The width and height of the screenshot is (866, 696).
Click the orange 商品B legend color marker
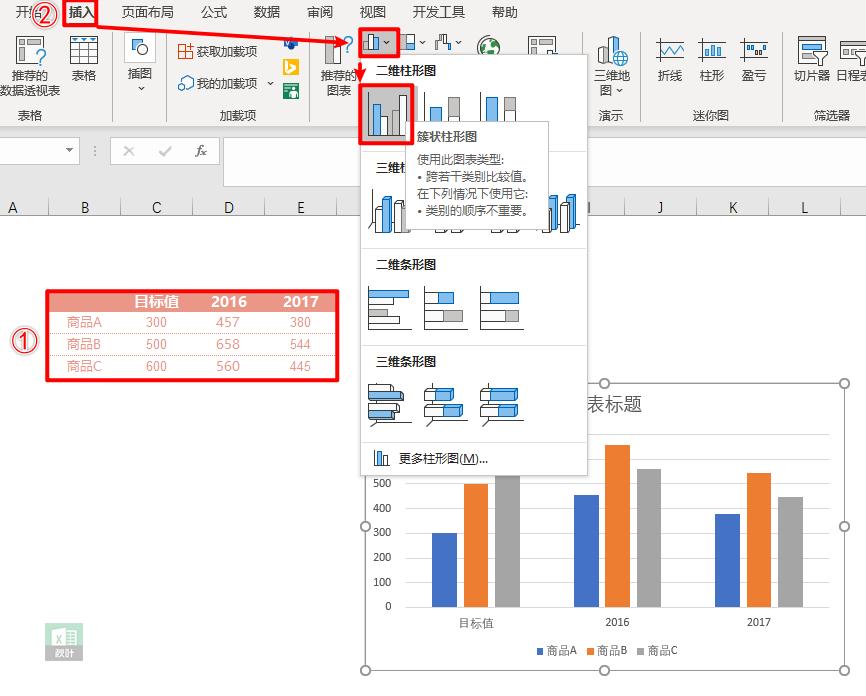[590, 650]
